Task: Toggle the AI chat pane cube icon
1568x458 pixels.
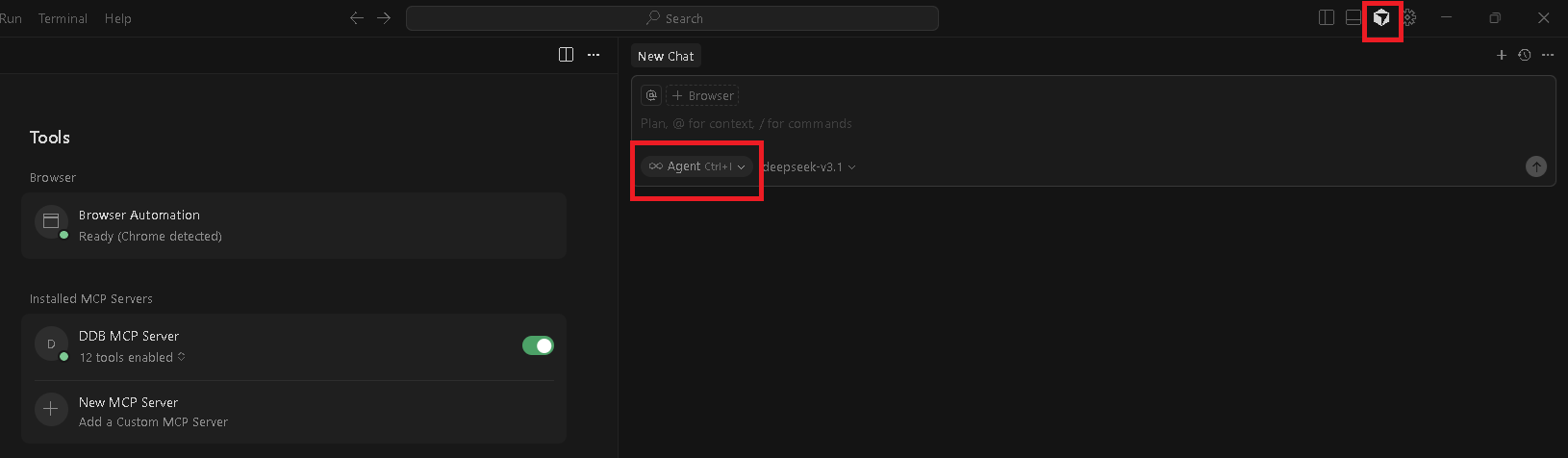Action: coord(1381,18)
